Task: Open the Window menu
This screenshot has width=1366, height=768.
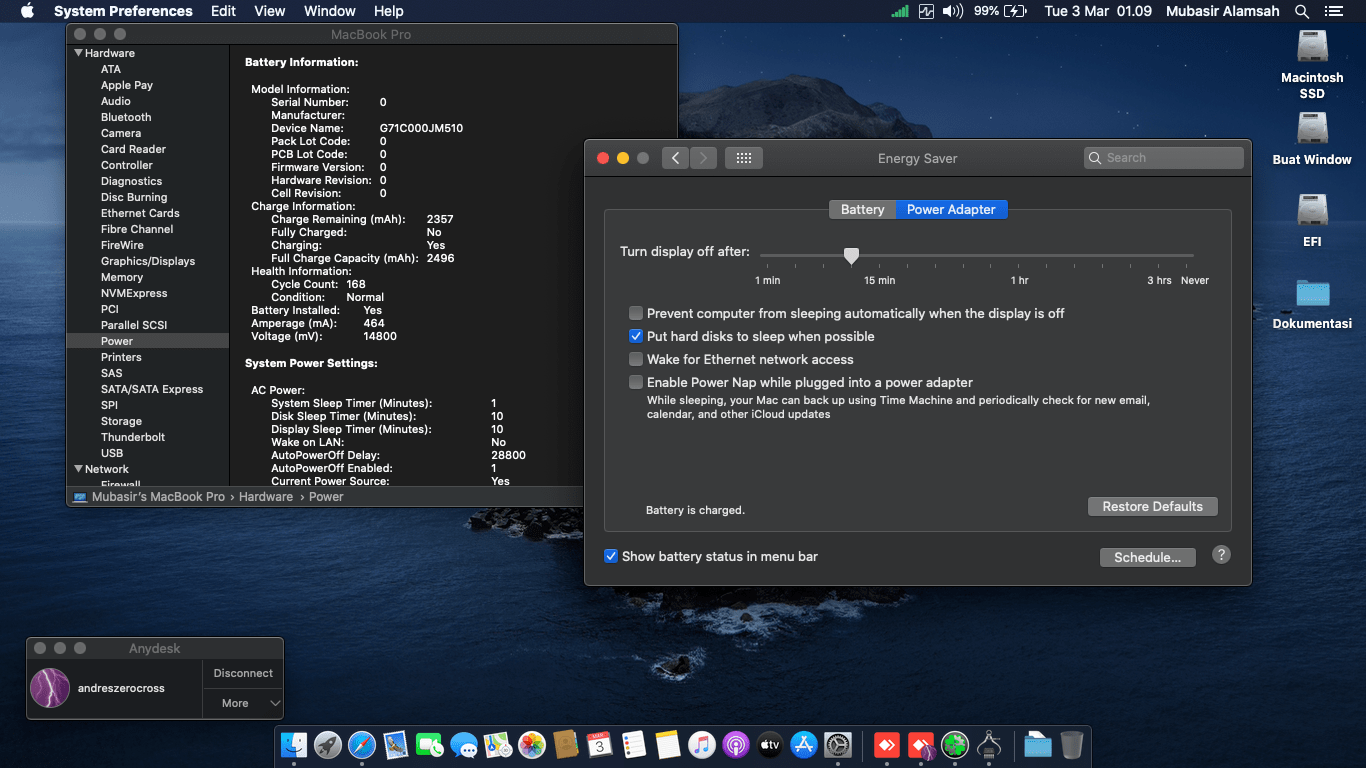Action: 330,11
